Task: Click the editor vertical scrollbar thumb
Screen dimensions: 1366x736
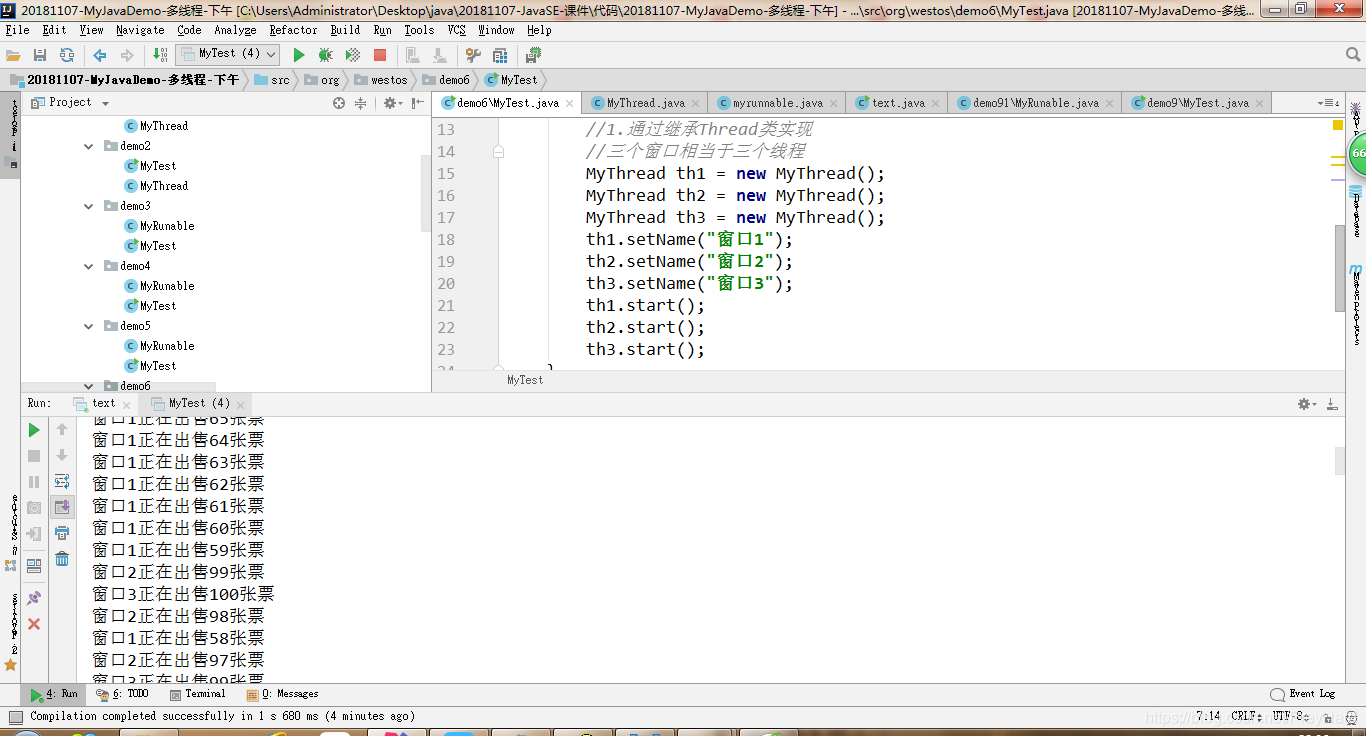Action: click(x=1339, y=268)
